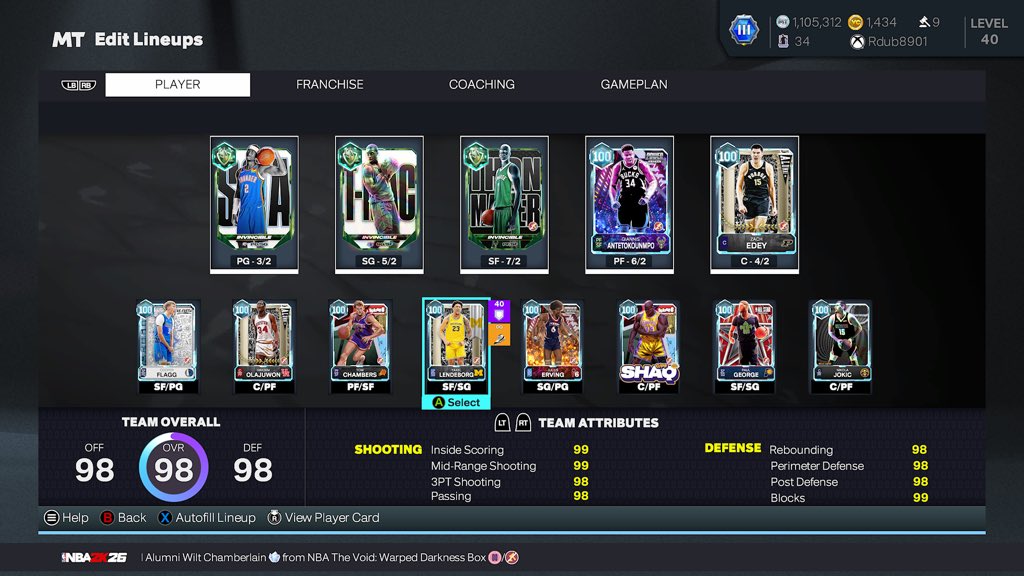
Task: Select the PG starter card
Action: point(254,204)
